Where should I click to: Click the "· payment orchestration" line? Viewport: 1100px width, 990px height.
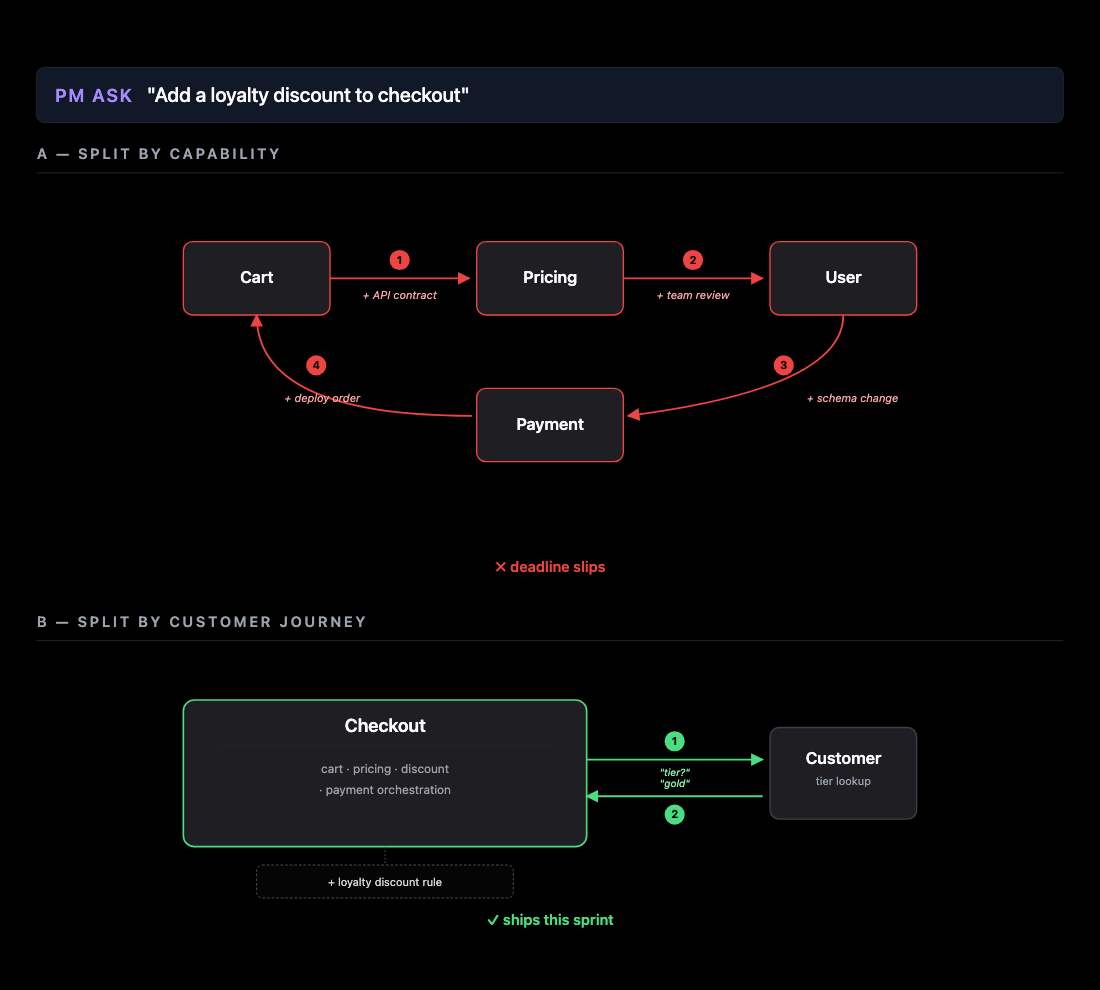coord(384,790)
